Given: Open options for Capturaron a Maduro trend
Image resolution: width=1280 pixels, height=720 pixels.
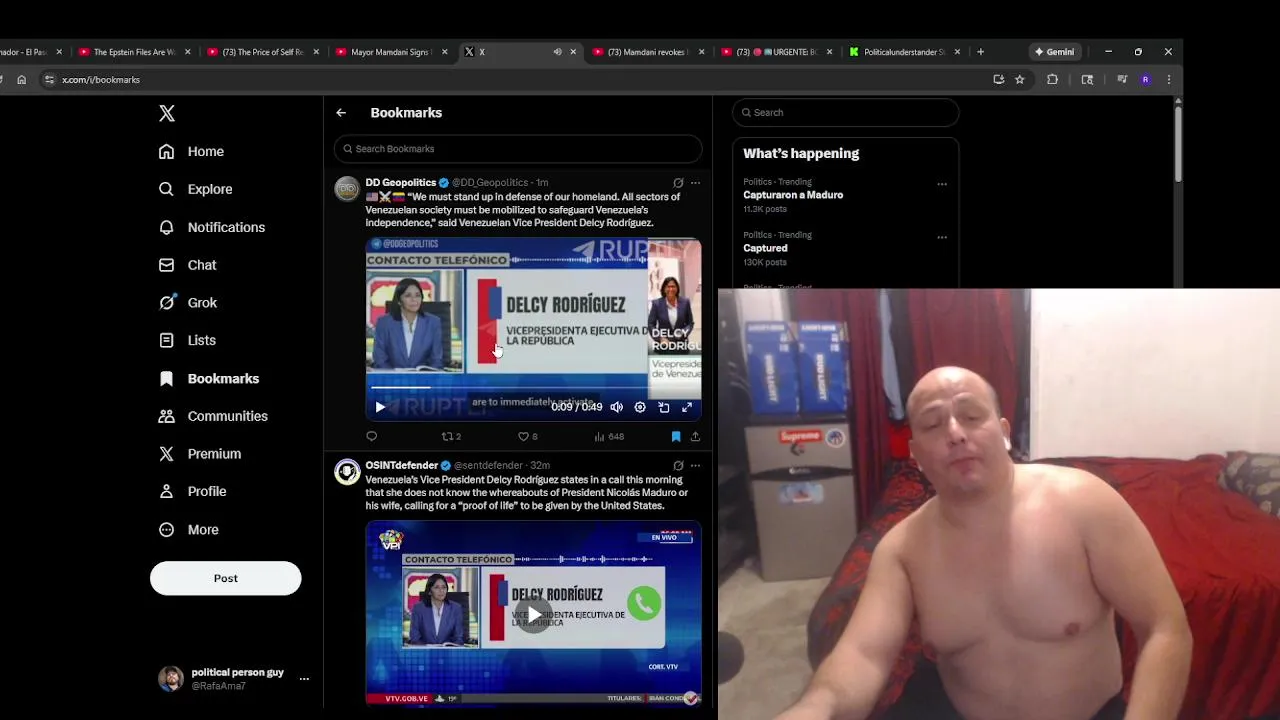Looking at the screenshot, I should [x=942, y=184].
